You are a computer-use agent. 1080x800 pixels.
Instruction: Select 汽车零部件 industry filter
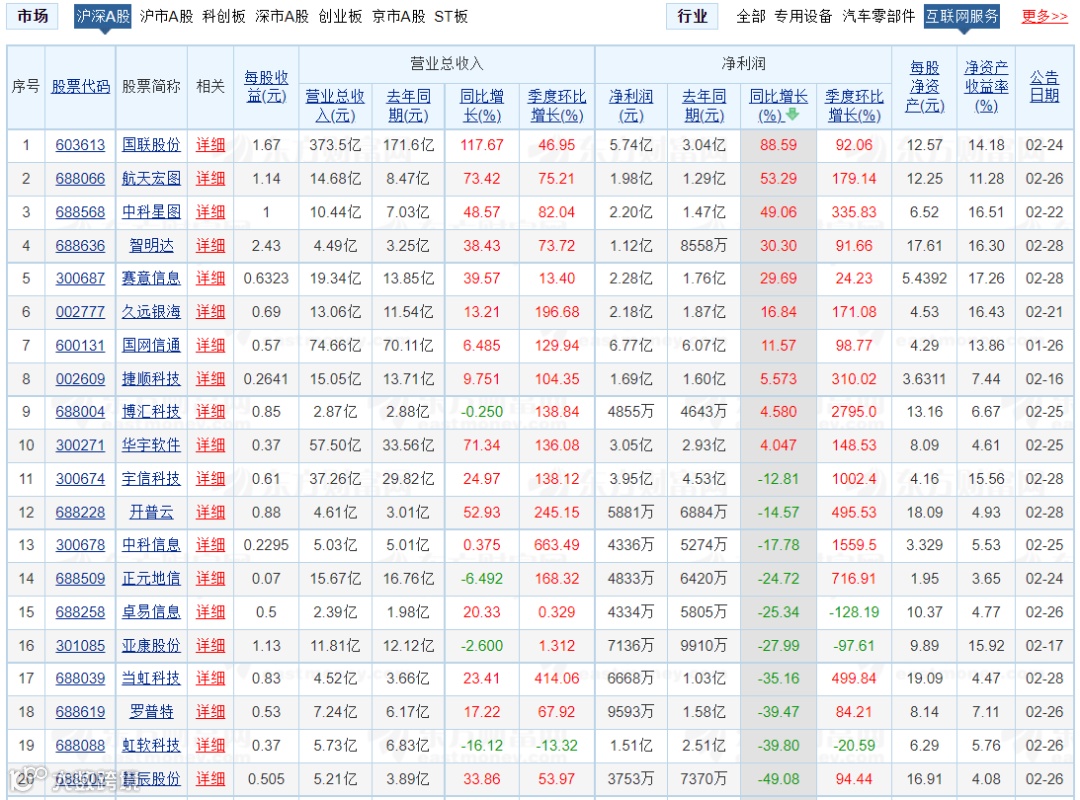click(878, 16)
